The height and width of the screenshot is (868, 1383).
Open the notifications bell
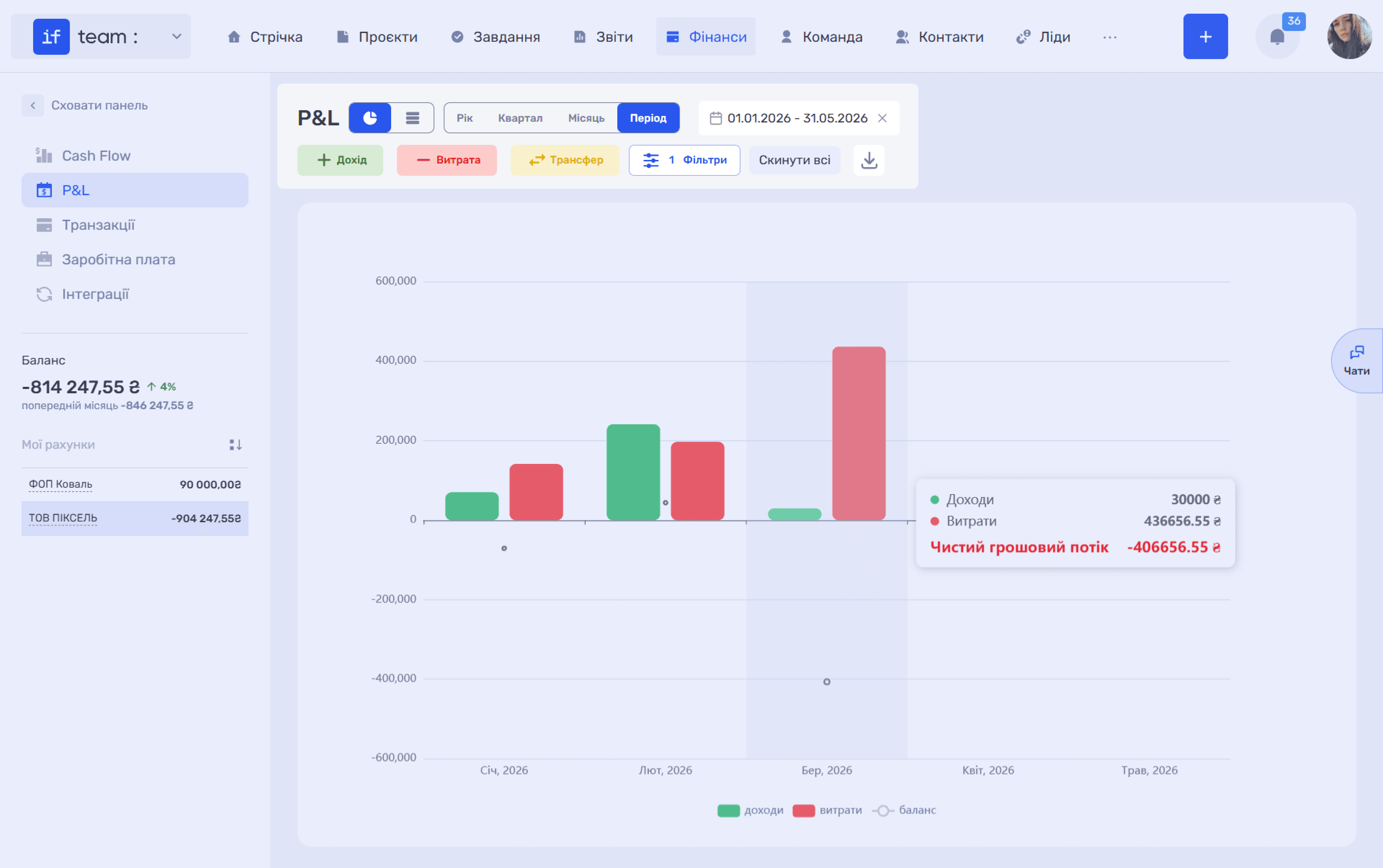pyautogui.click(x=1277, y=37)
